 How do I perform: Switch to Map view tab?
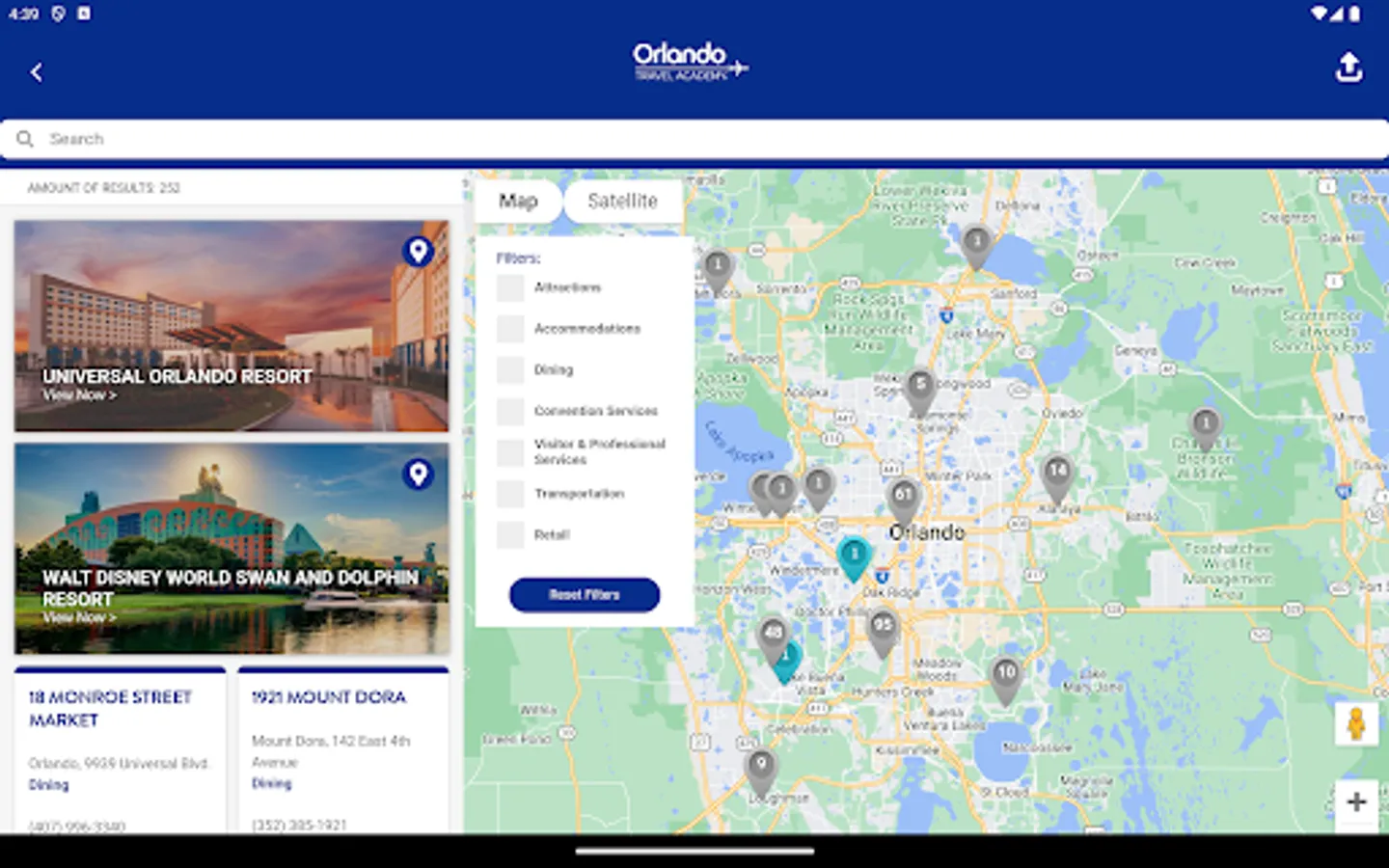(x=518, y=202)
